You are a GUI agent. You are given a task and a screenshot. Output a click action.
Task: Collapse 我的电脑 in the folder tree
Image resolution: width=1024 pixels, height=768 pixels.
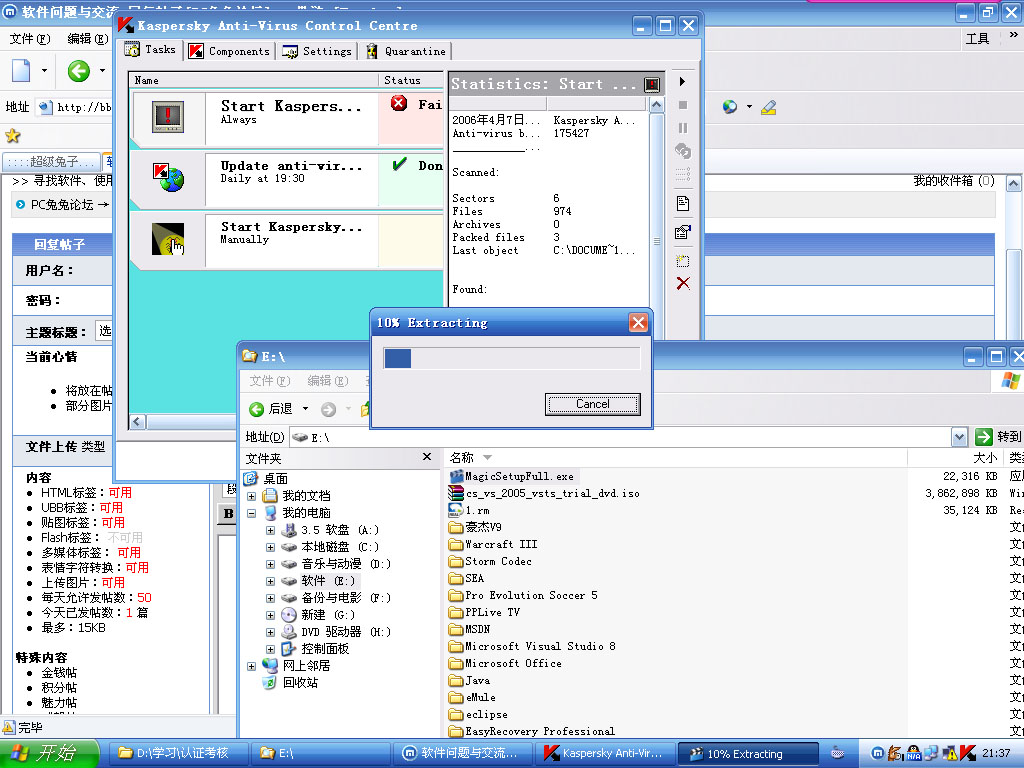point(251,513)
